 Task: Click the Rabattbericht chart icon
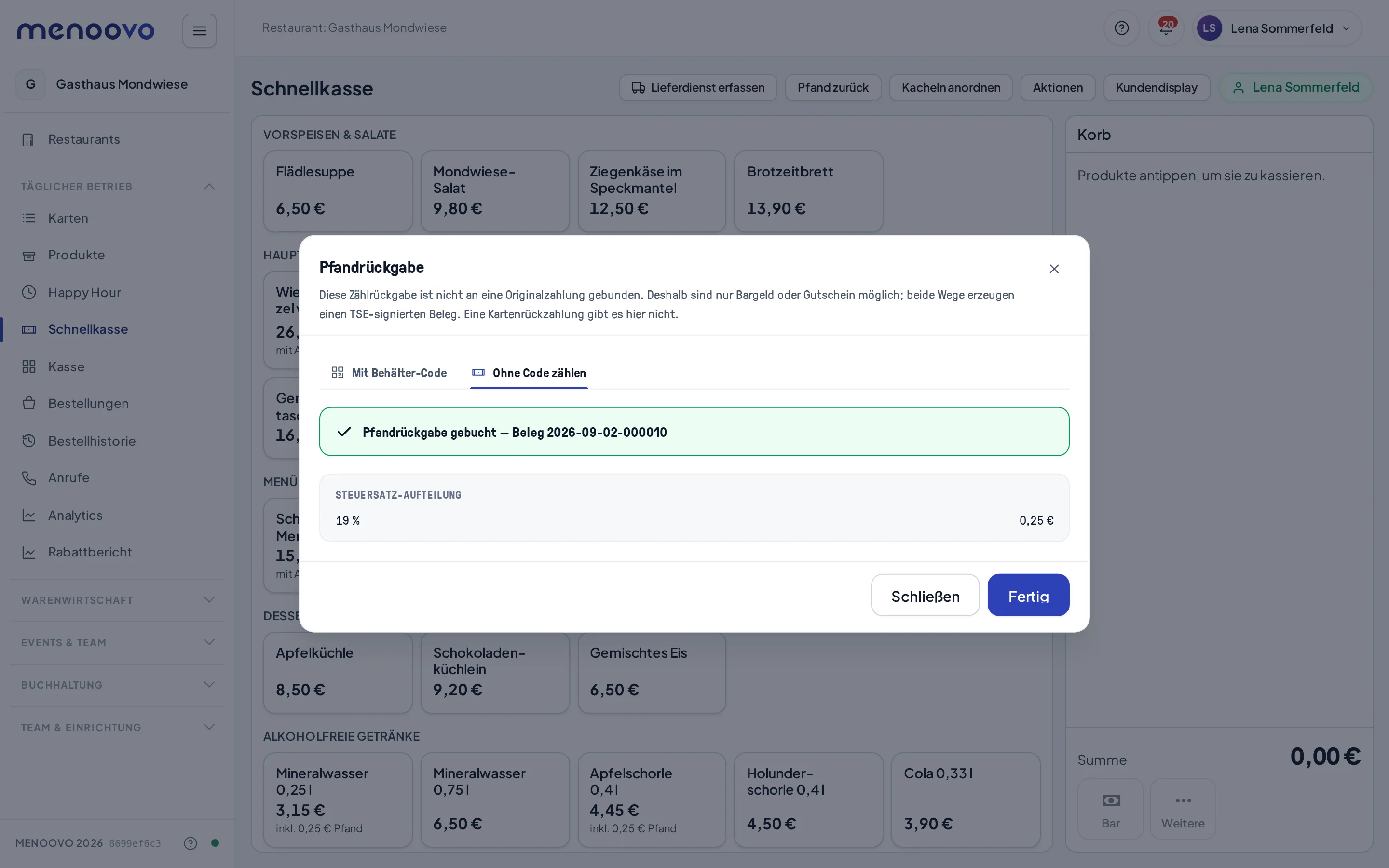[29, 552]
